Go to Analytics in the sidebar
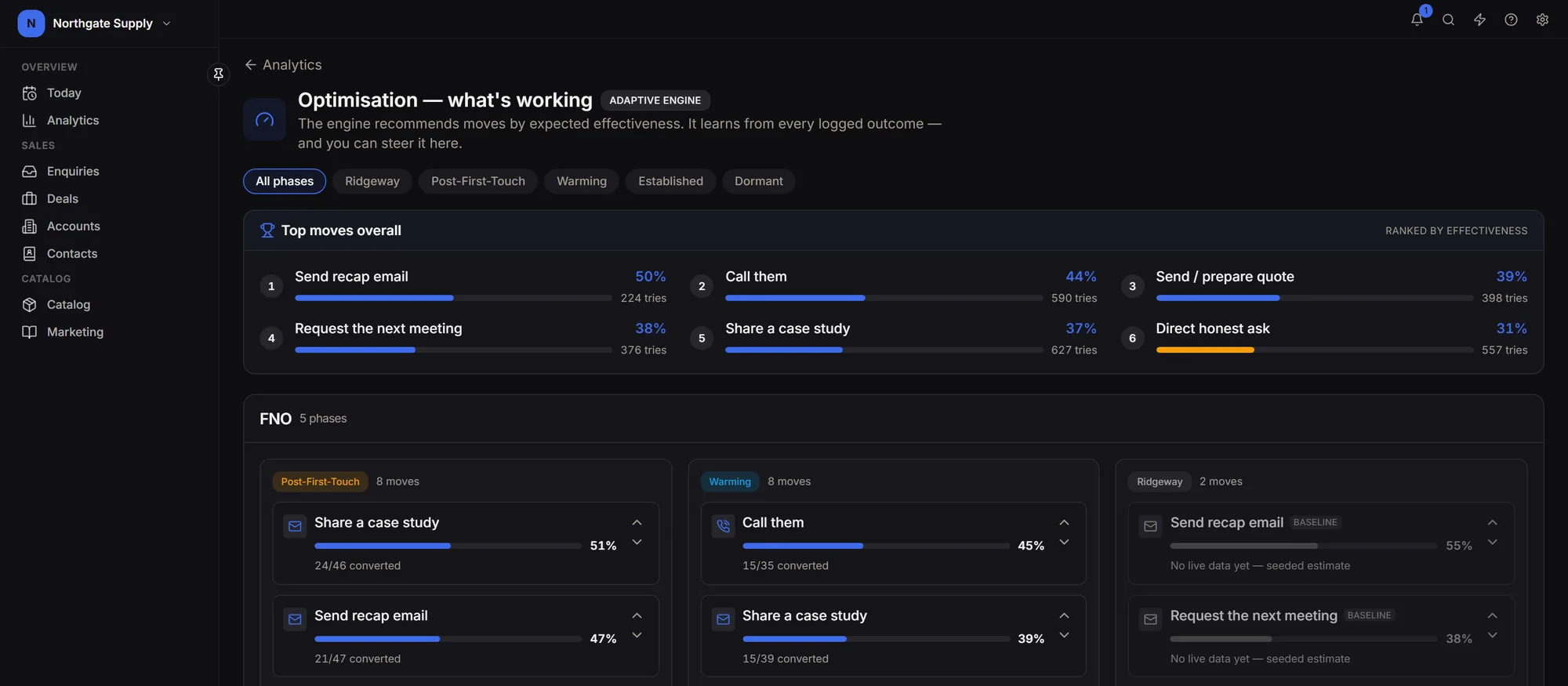This screenshot has height=686, width=1568. [x=73, y=121]
